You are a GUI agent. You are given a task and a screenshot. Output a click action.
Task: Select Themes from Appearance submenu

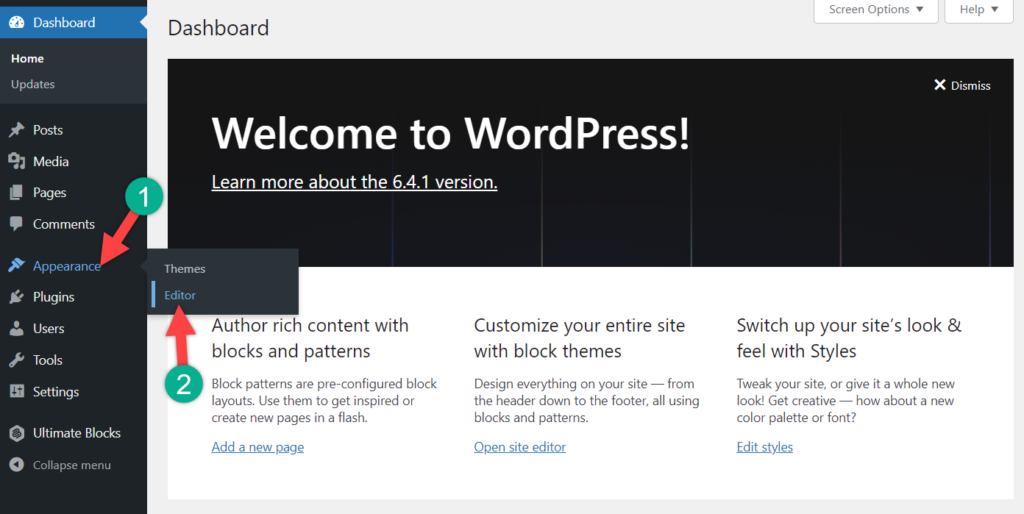coord(185,269)
